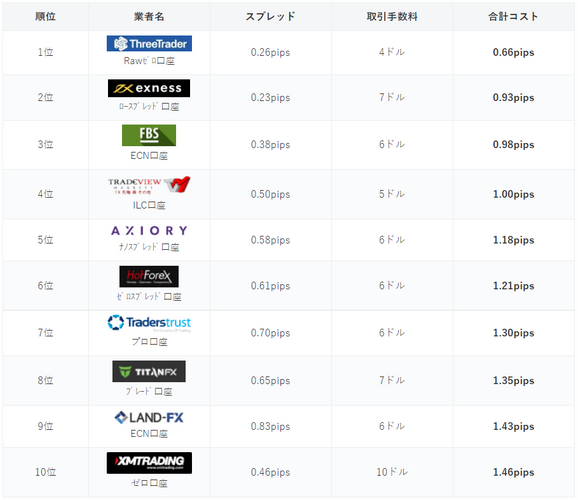Image resolution: width=578 pixels, height=500 pixels.
Task: Click the 0.50pips spread value
Action: pos(271,194)
